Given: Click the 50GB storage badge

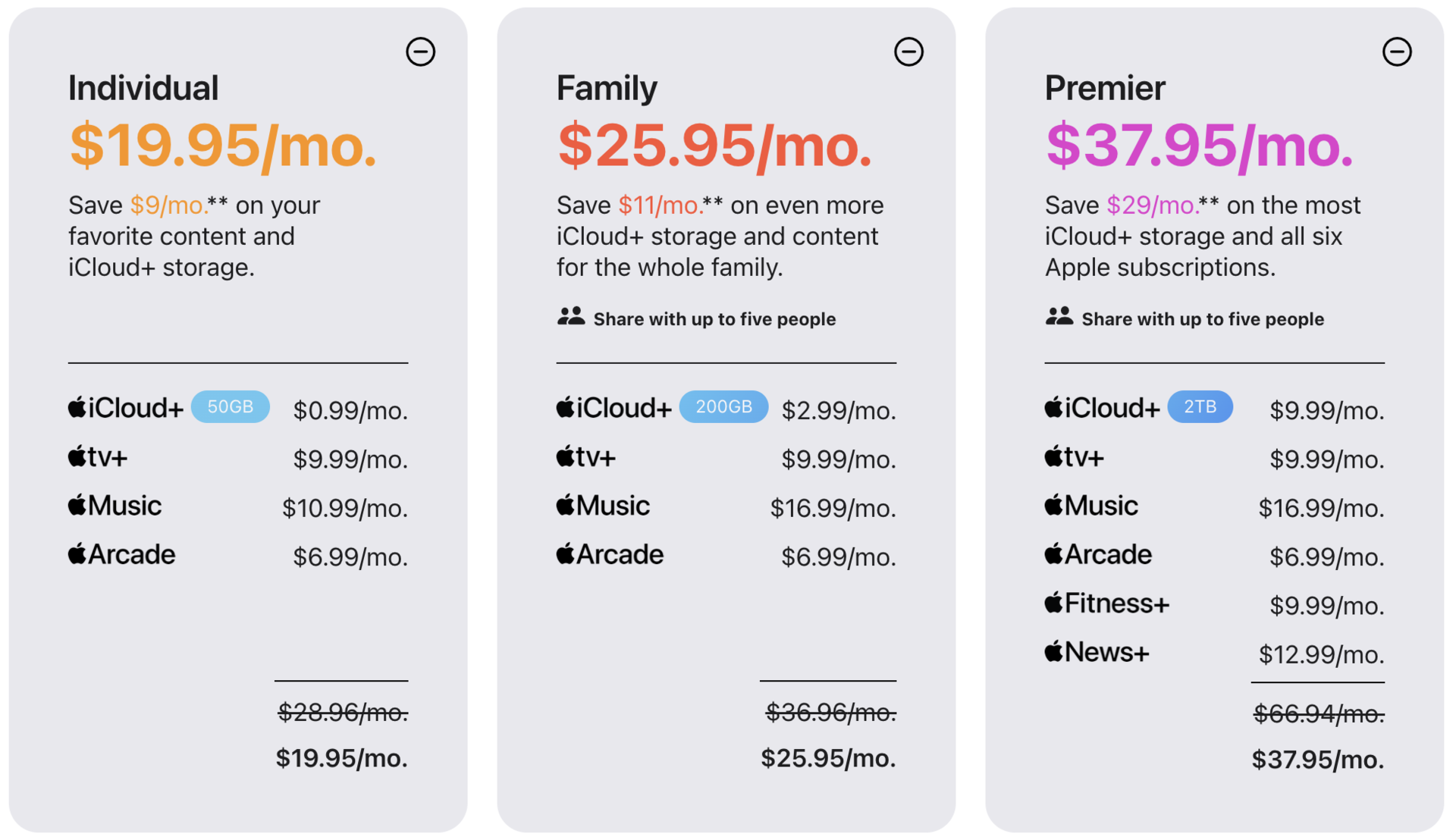Looking at the screenshot, I should tap(231, 407).
